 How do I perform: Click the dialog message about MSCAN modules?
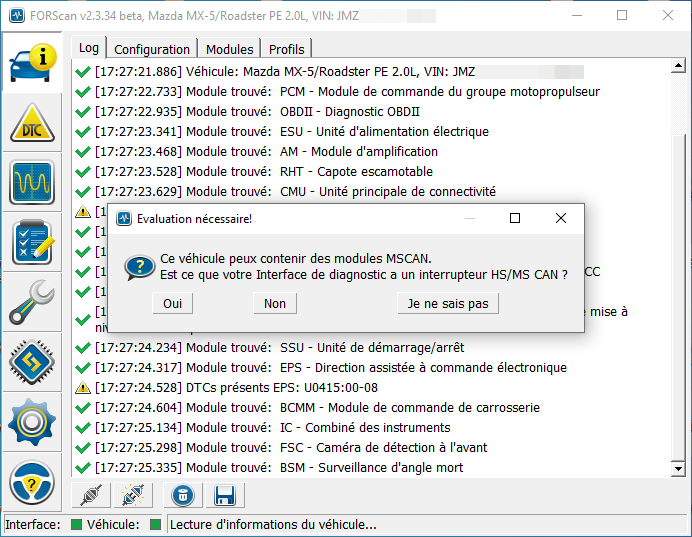tap(364, 267)
